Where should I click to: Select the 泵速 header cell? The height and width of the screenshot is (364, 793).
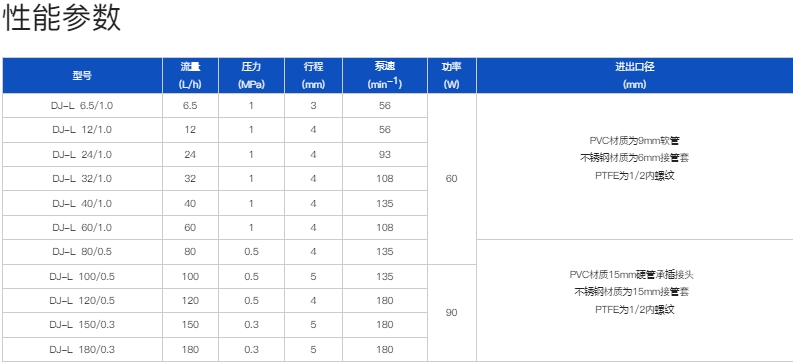click(x=385, y=76)
